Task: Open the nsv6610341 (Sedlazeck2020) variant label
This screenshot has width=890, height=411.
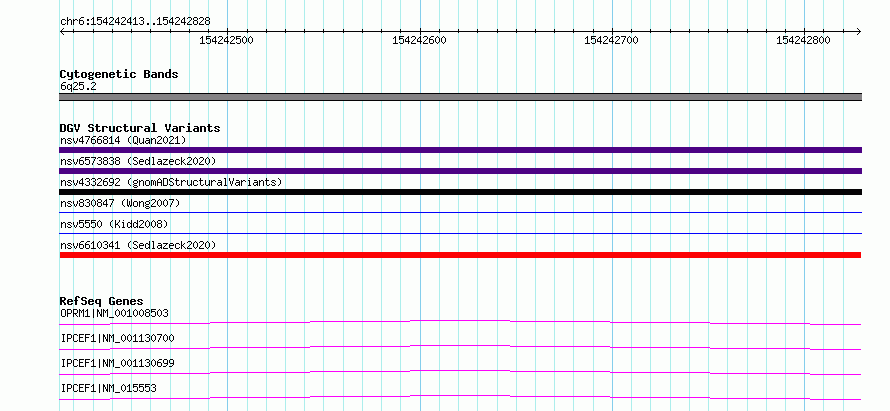Action: point(138,245)
